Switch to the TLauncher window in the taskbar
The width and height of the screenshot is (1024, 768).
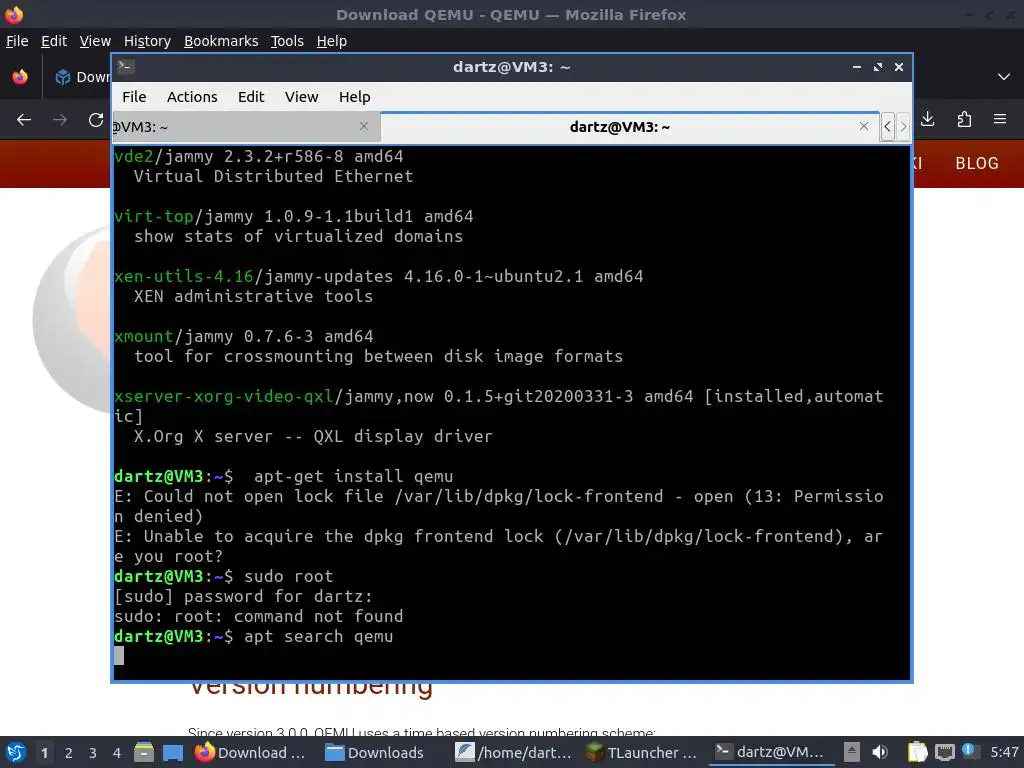[641, 752]
